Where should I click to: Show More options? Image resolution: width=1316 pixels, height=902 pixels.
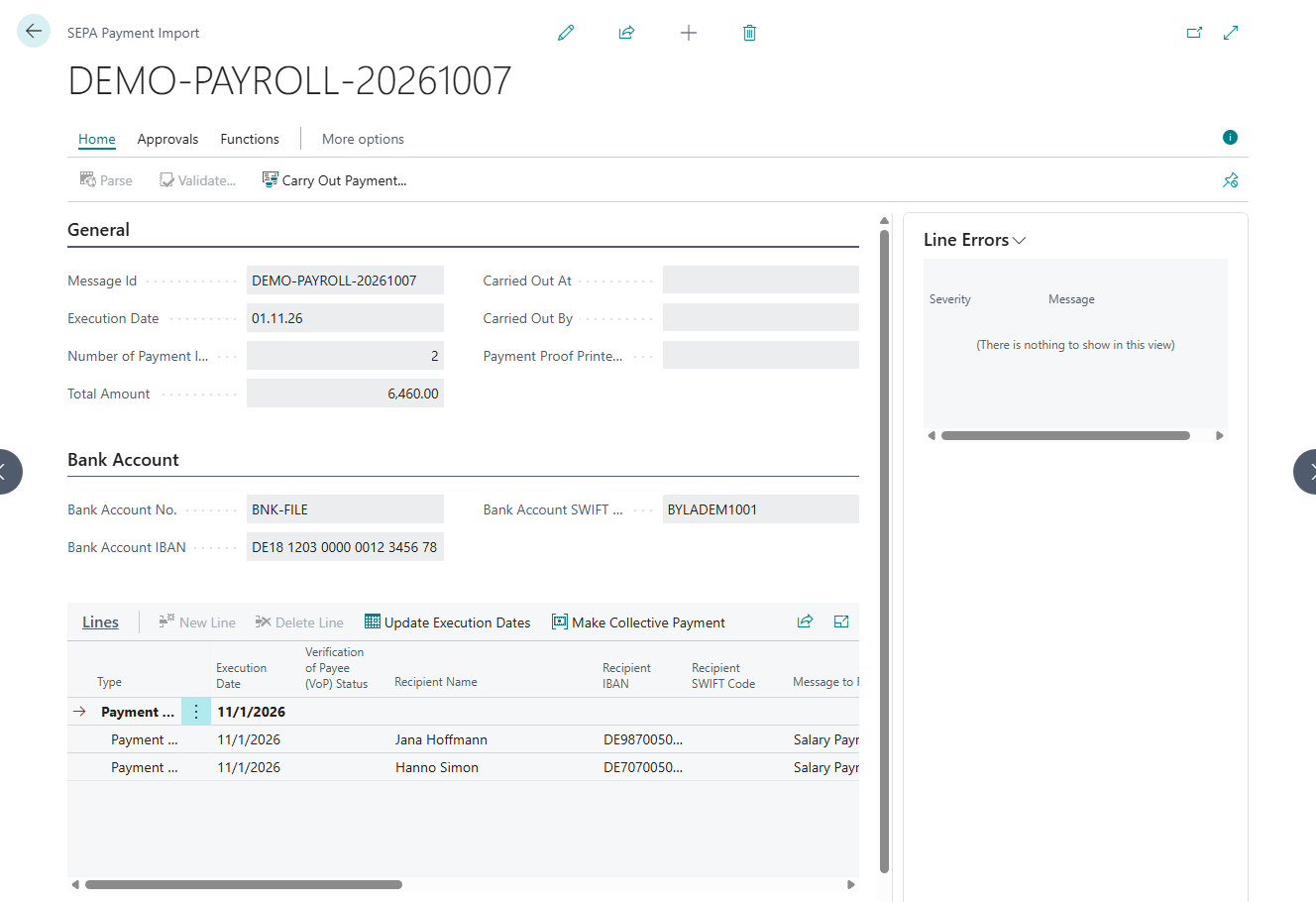point(363,139)
